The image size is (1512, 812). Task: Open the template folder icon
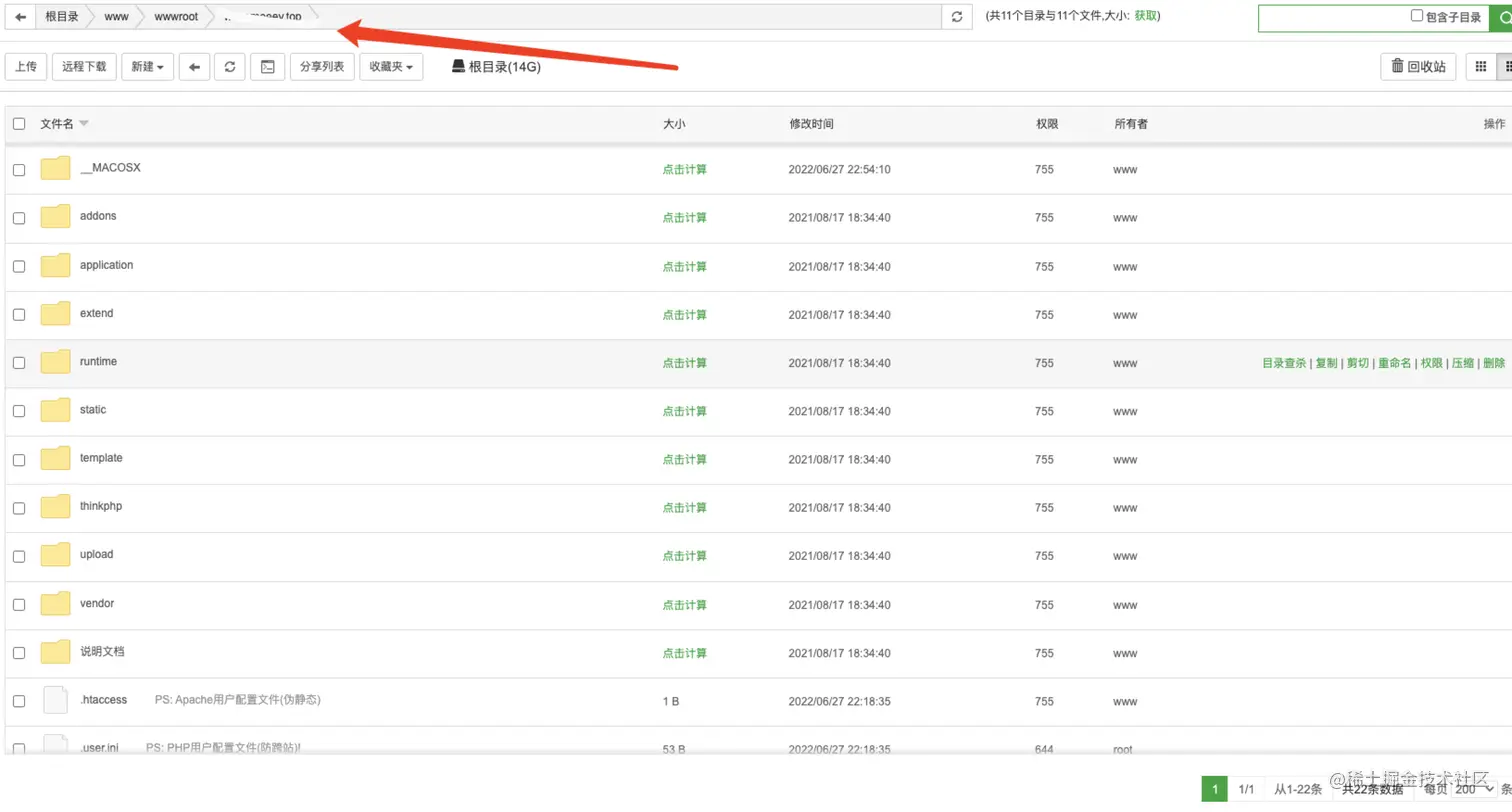pyautogui.click(x=55, y=459)
